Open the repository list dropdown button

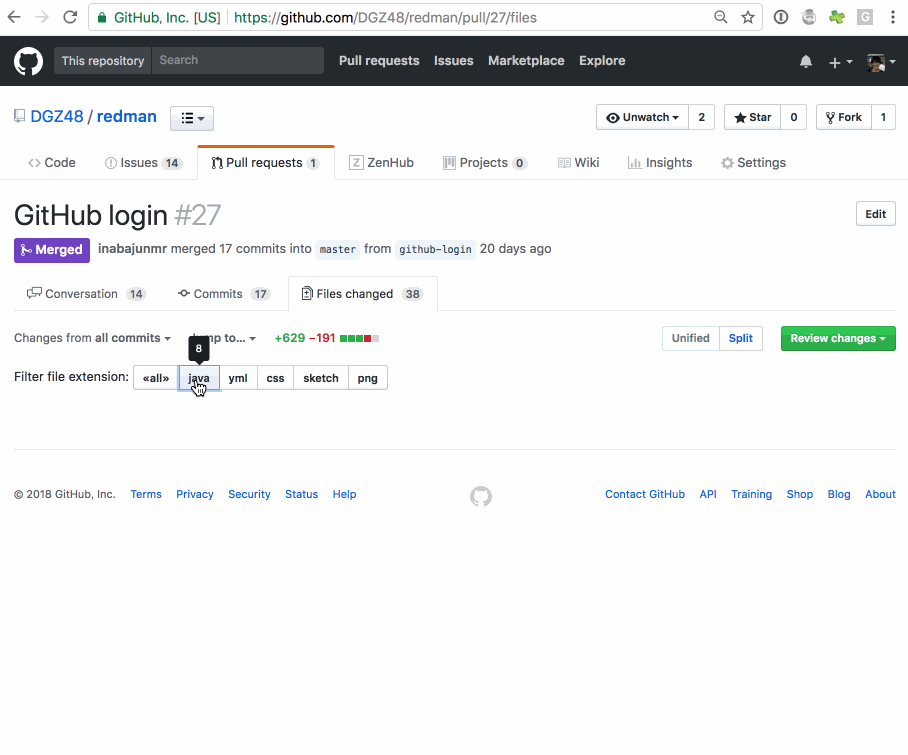[x=192, y=118]
